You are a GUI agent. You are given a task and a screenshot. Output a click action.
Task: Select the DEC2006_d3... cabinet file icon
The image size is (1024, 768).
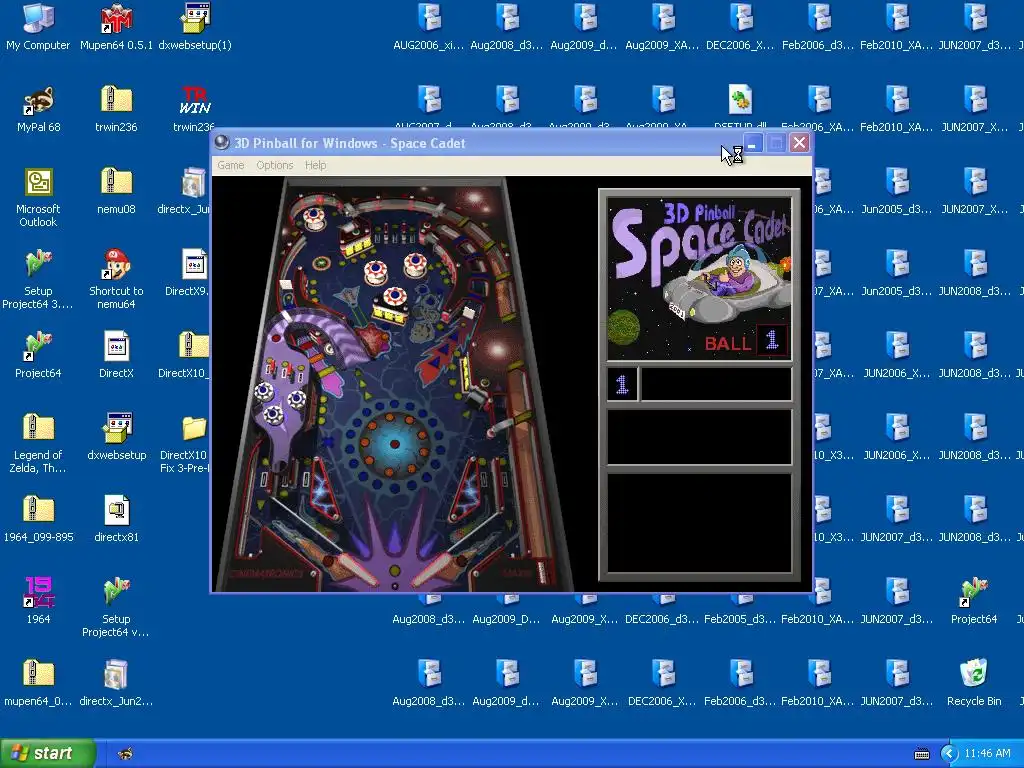pyautogui.click(x=662, y=601)
